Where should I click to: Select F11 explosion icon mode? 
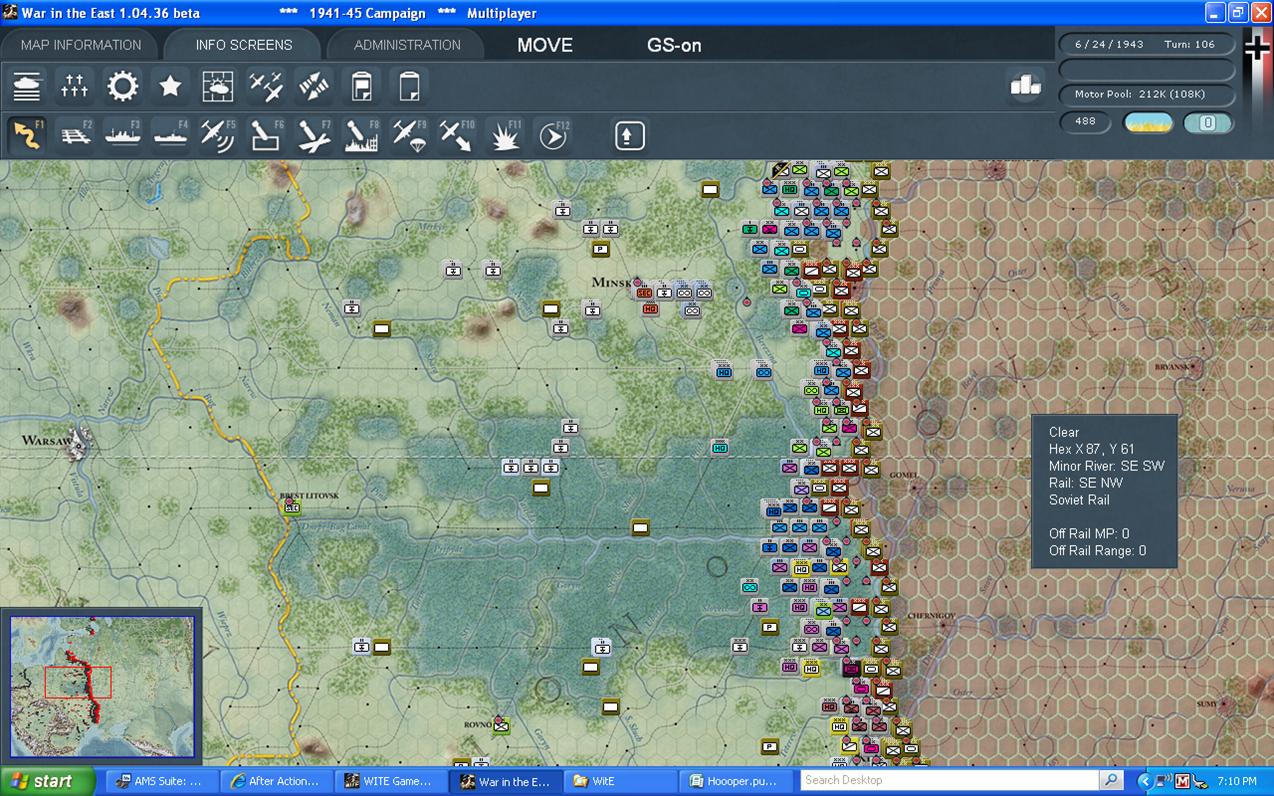(x=505, y=135)
